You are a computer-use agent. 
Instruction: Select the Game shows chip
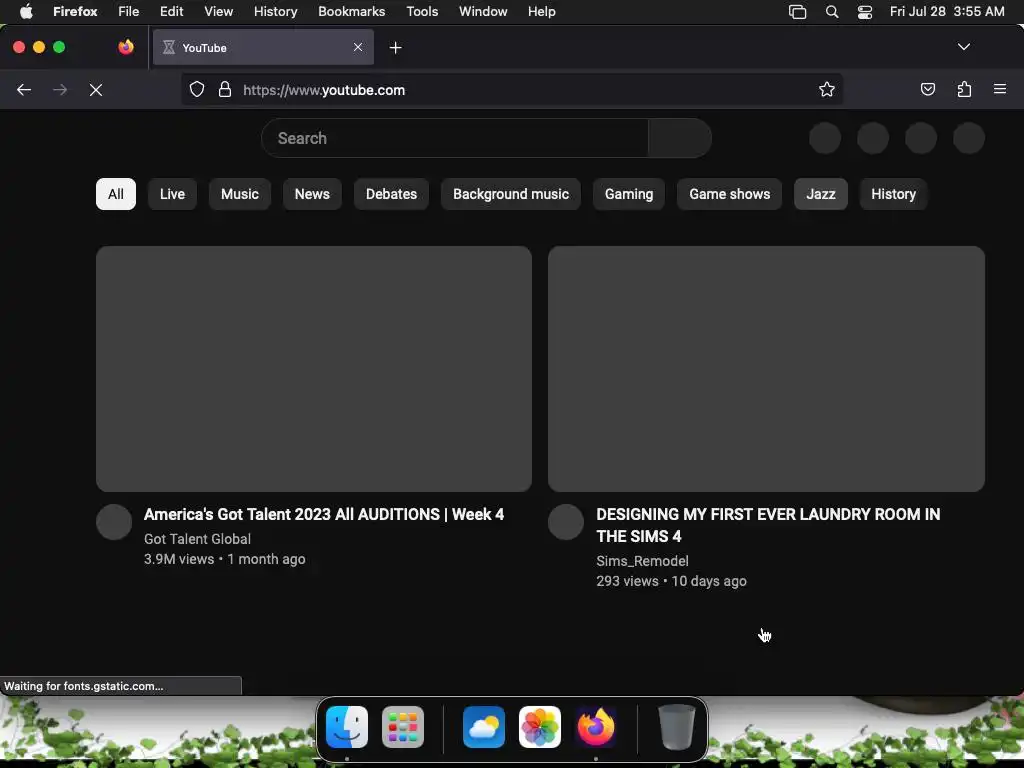pyautogui.click(x=729, y=194)
